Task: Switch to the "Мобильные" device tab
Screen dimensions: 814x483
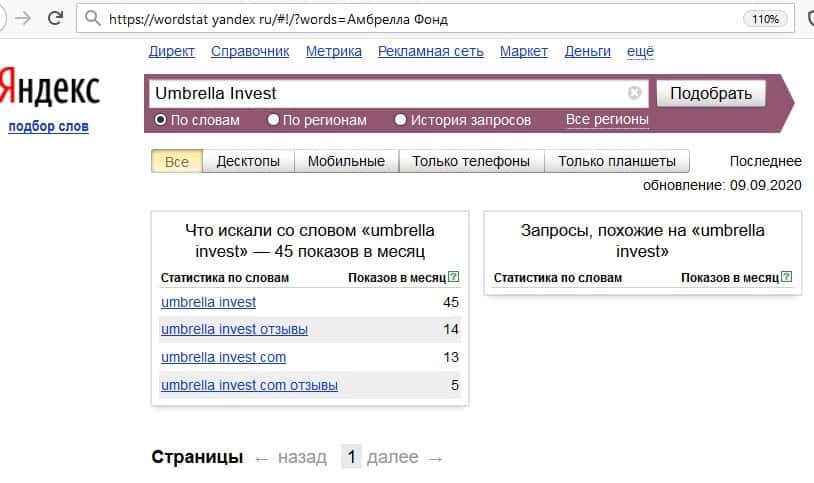Action: coord(346,161)
